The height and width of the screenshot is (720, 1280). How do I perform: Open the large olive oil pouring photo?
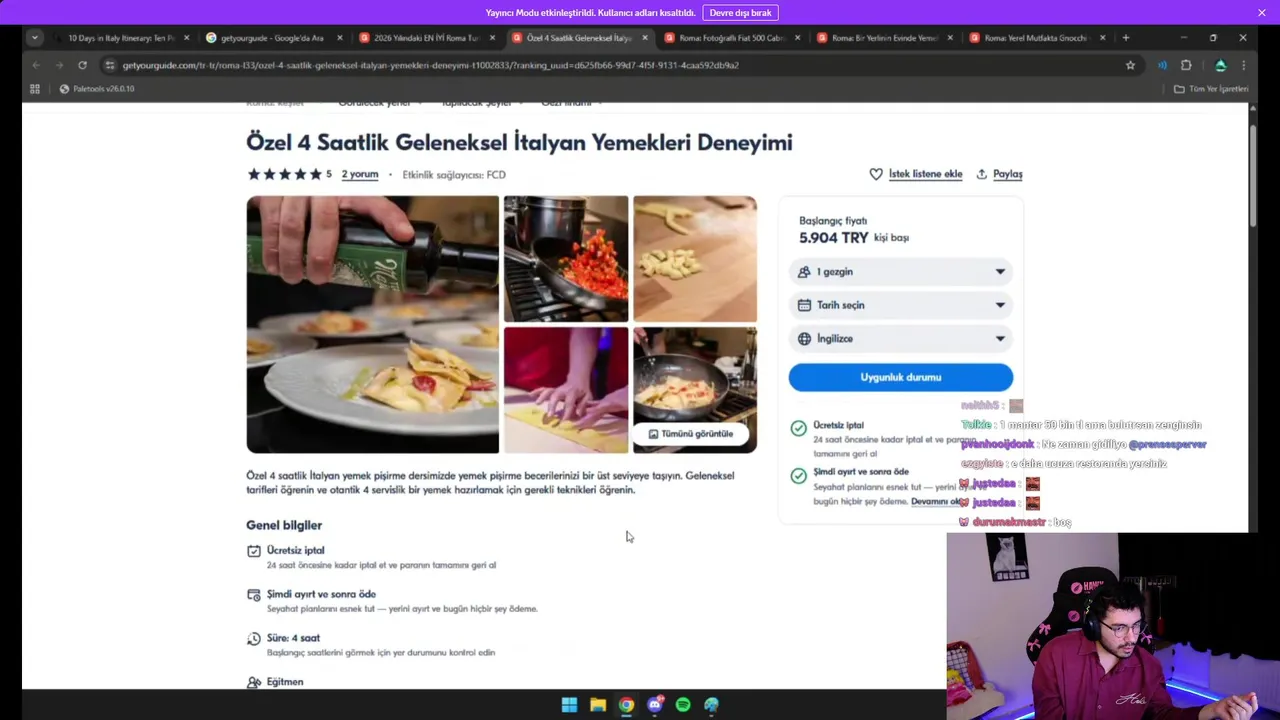coord(373,325)
